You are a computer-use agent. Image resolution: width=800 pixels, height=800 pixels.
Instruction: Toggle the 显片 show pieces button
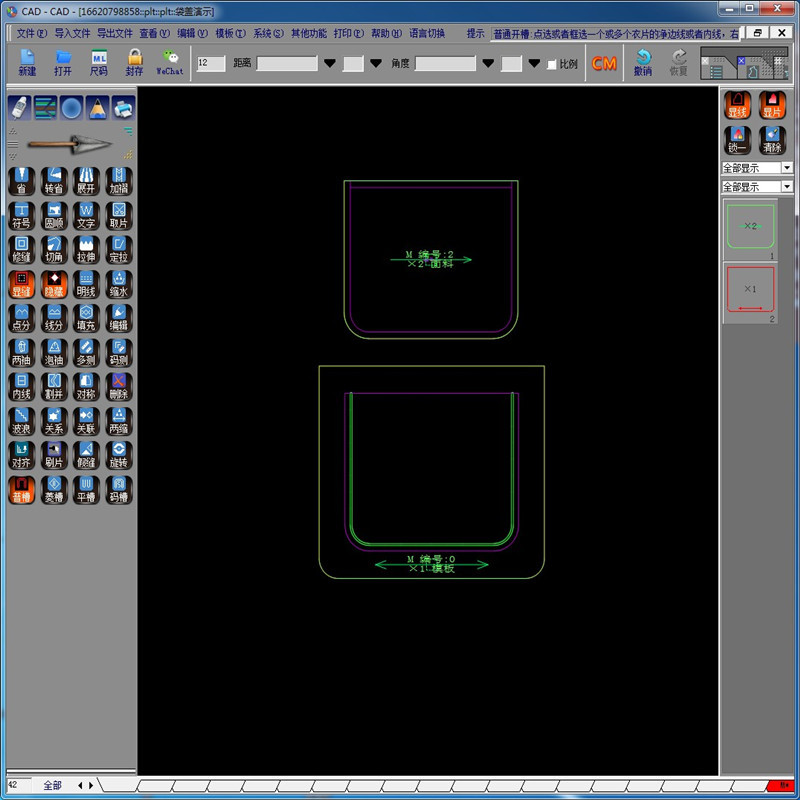point(771,105)
